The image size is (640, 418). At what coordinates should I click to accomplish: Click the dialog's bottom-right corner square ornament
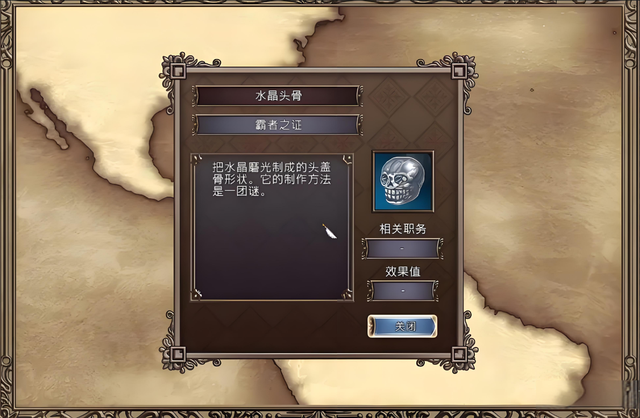[459, 354]
